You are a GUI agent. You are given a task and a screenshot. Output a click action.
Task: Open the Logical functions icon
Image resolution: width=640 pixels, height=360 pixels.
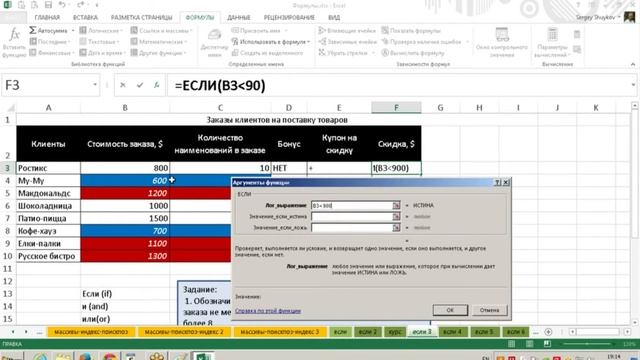pos(83,31)
